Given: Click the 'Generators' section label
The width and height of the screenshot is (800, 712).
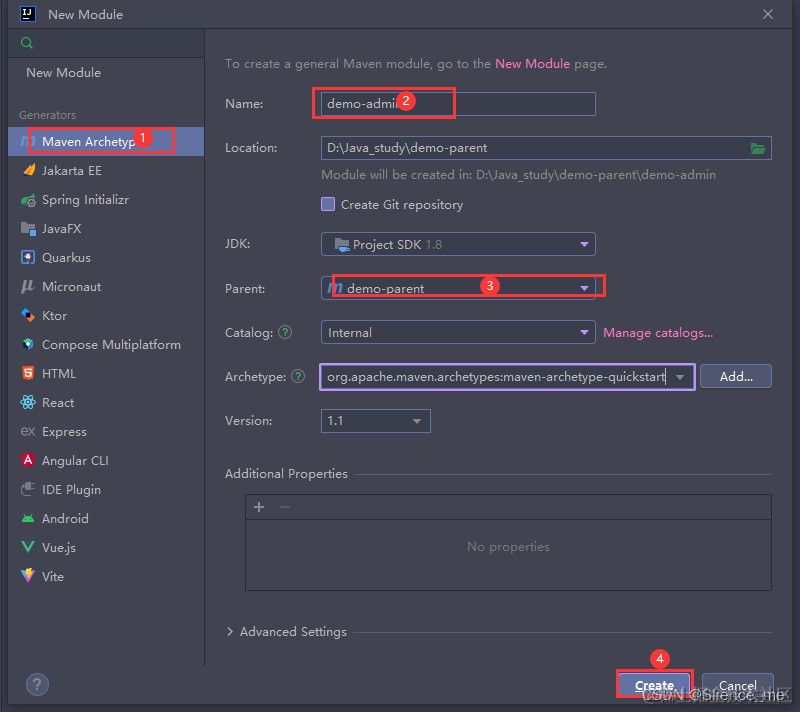Looking at the screenshot, I should (47, 115).
